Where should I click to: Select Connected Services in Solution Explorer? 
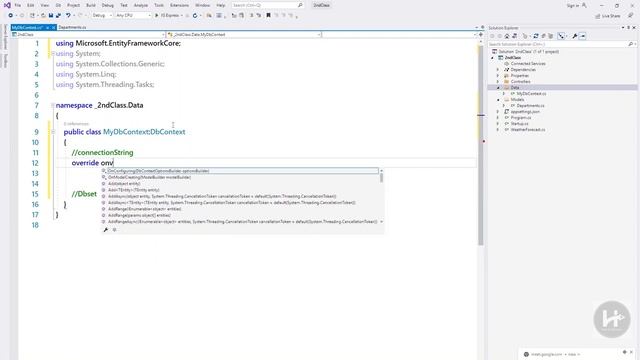point(528,64)
